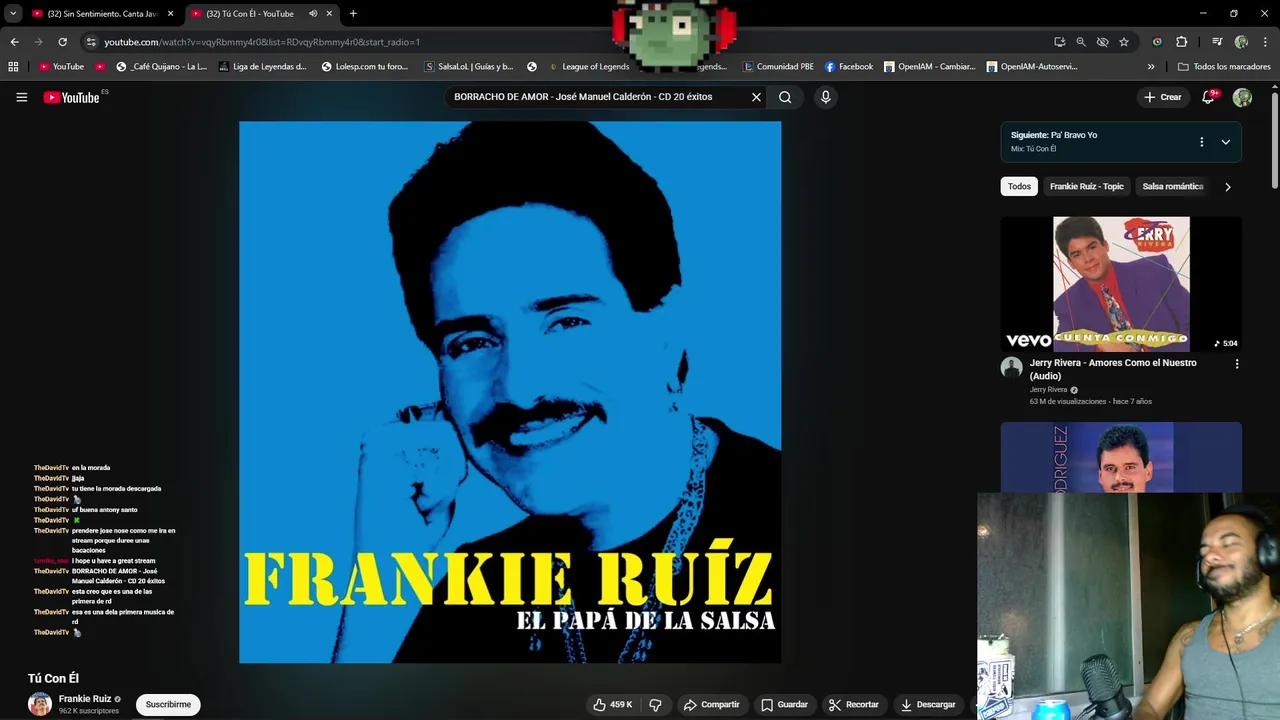Viewport: 1280px width, 720px height.
Task: Subscribe using the Suscribirme button
Action: point(168,705)
